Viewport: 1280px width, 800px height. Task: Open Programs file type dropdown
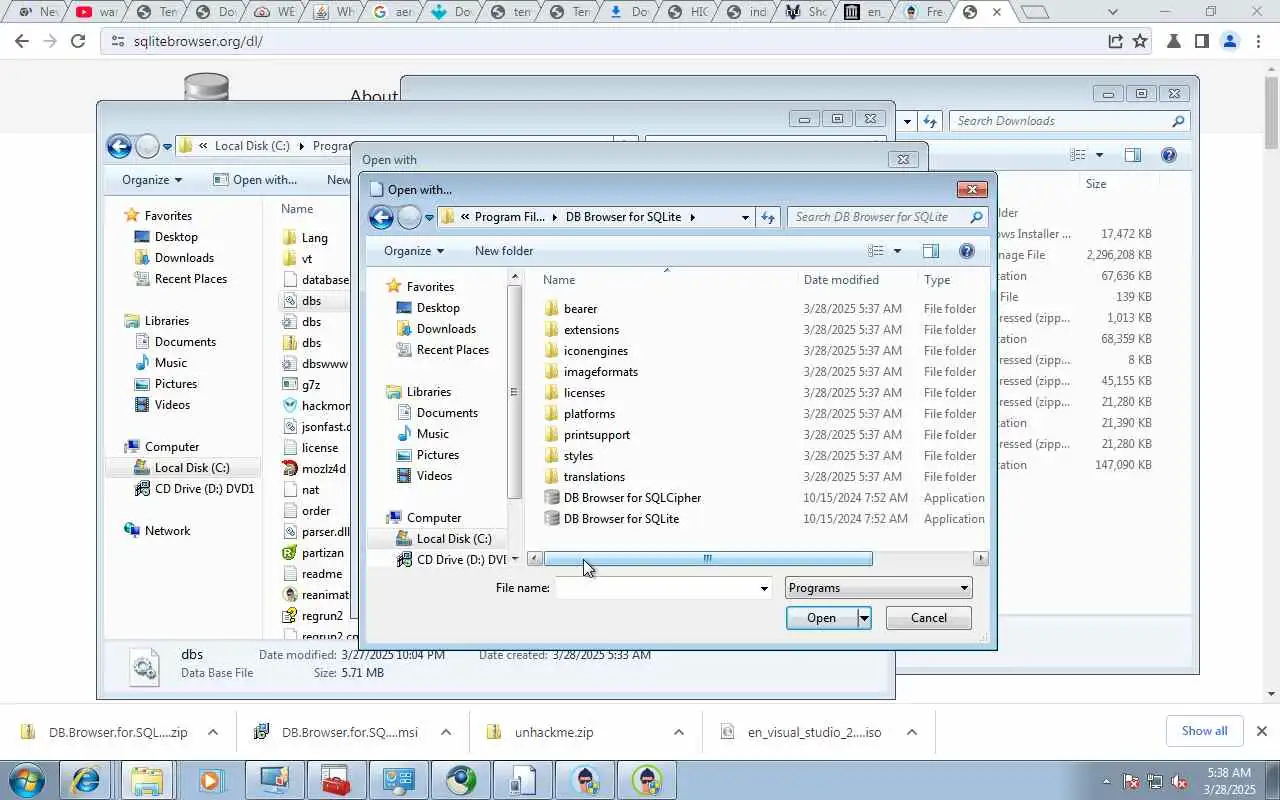tap(878, 588)
